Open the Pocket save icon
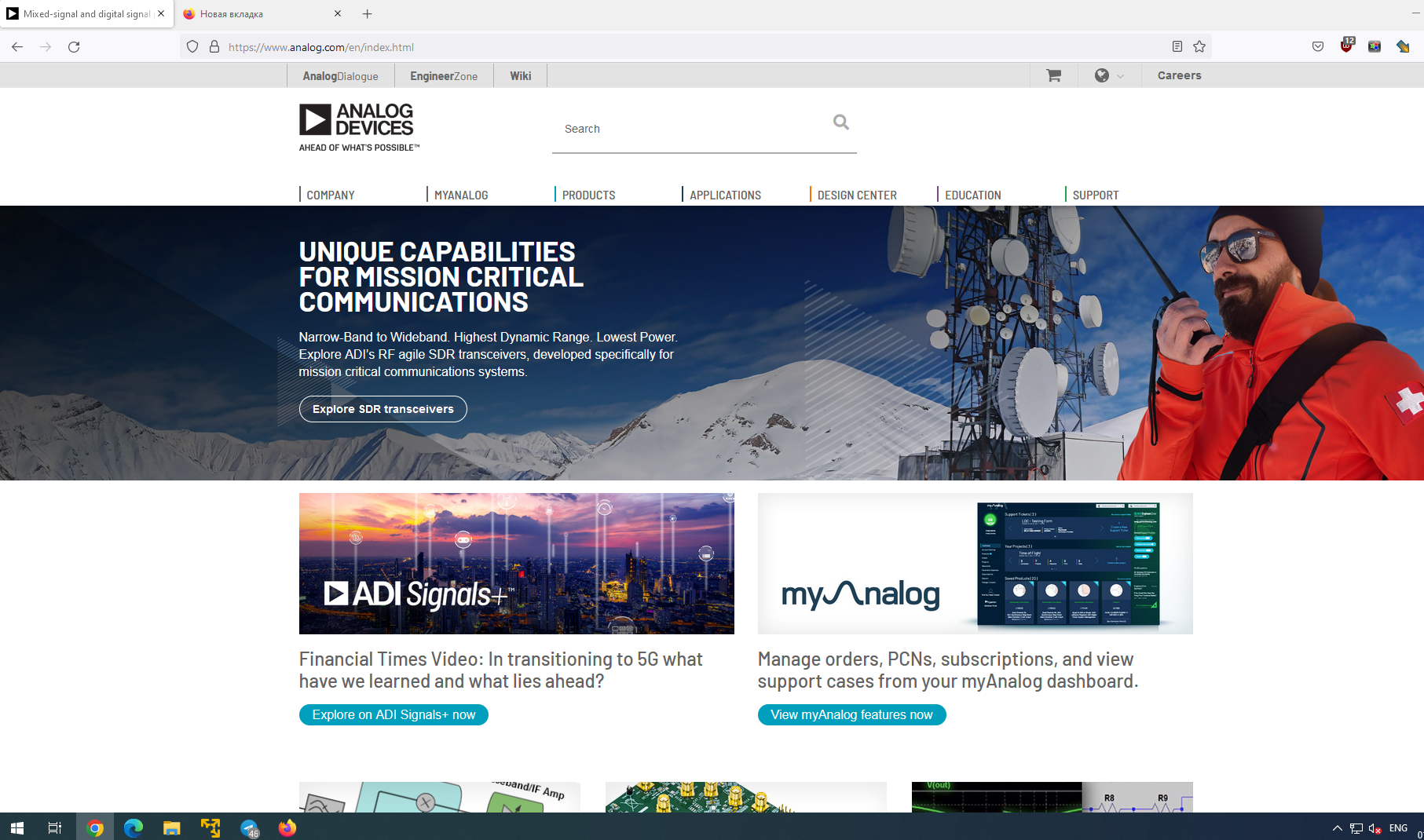 [1318, 47]
